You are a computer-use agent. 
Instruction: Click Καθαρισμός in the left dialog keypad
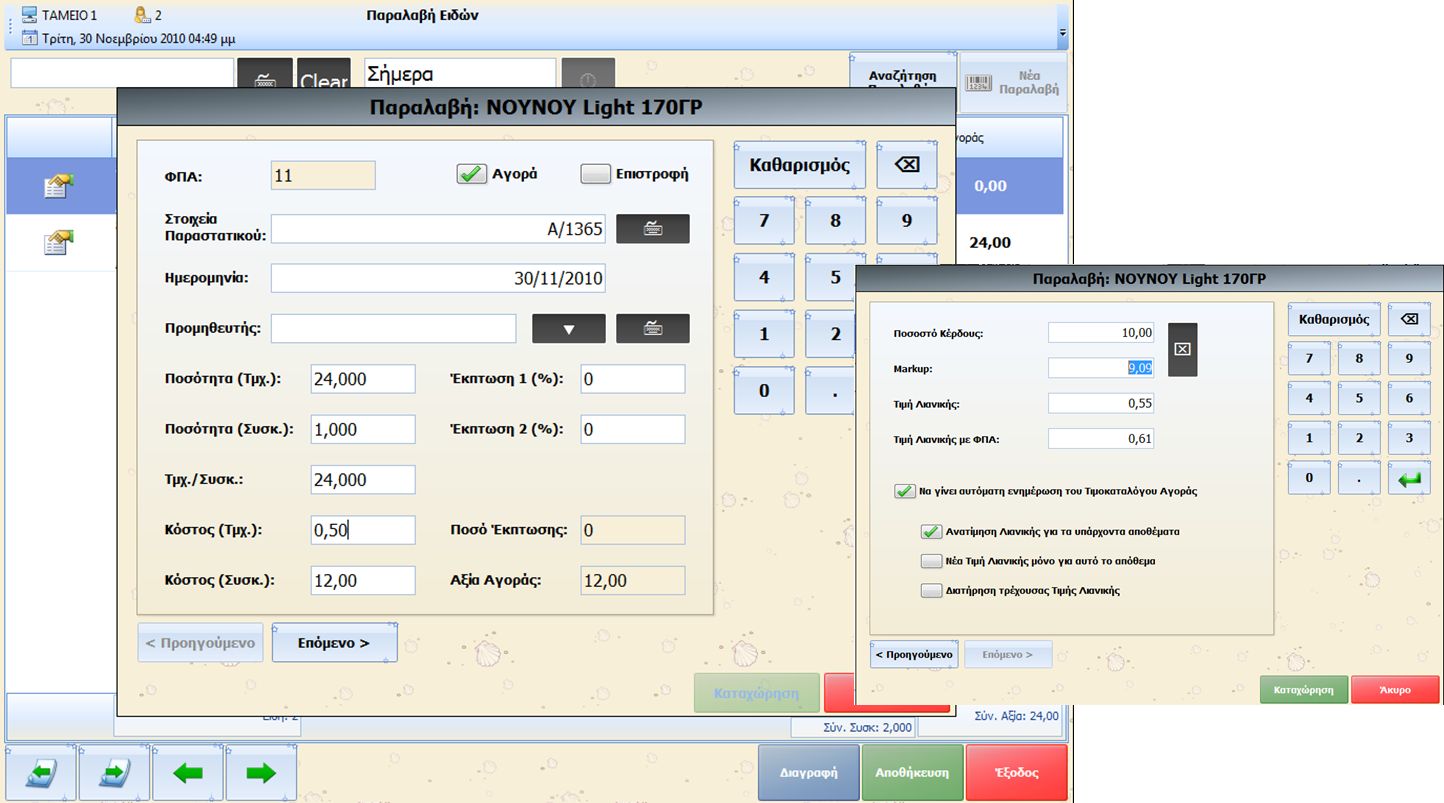pyautogui.click(x=800, y=165)
